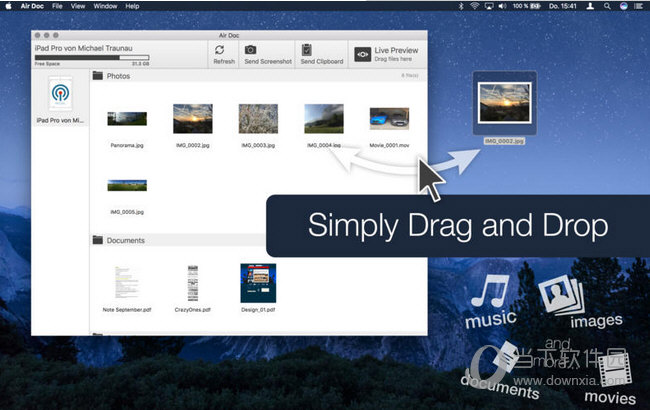Click the volume icon in menu bar
Screen dimensions: 650x410
point(502,6)
